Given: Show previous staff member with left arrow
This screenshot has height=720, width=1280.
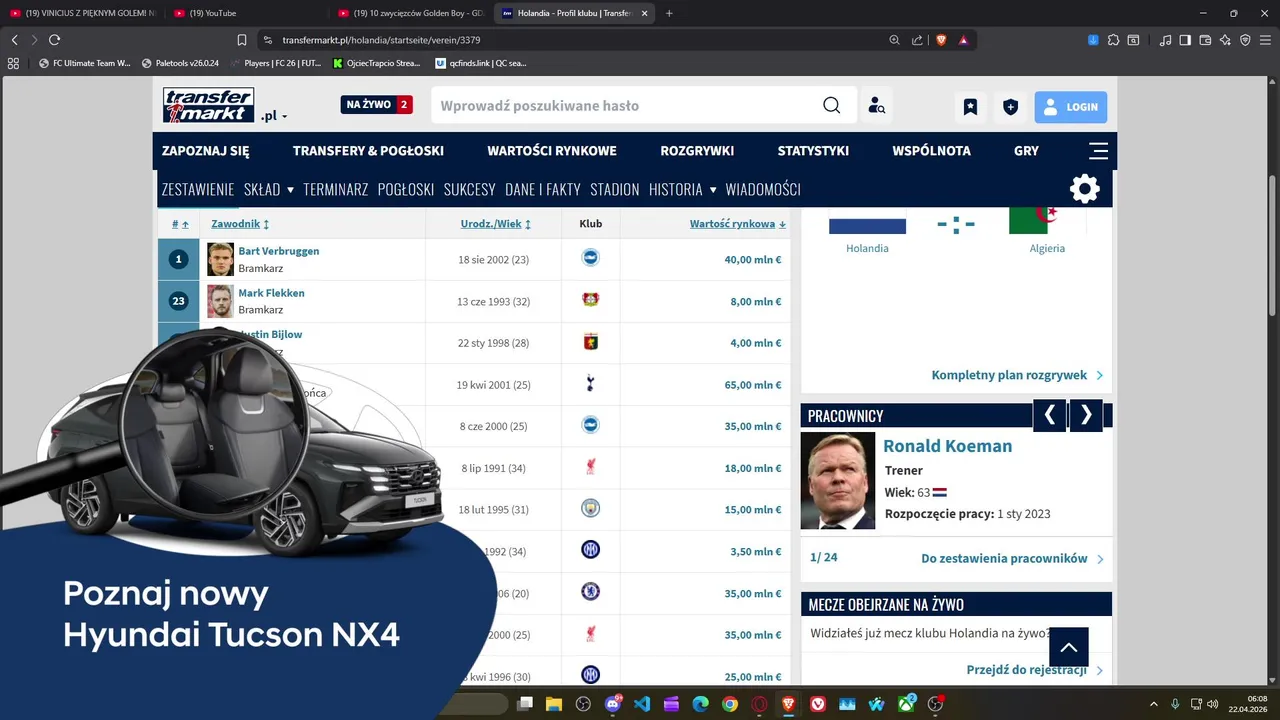Looking at the screenshot, I should pyautogui.click(x=1049, y=415).
